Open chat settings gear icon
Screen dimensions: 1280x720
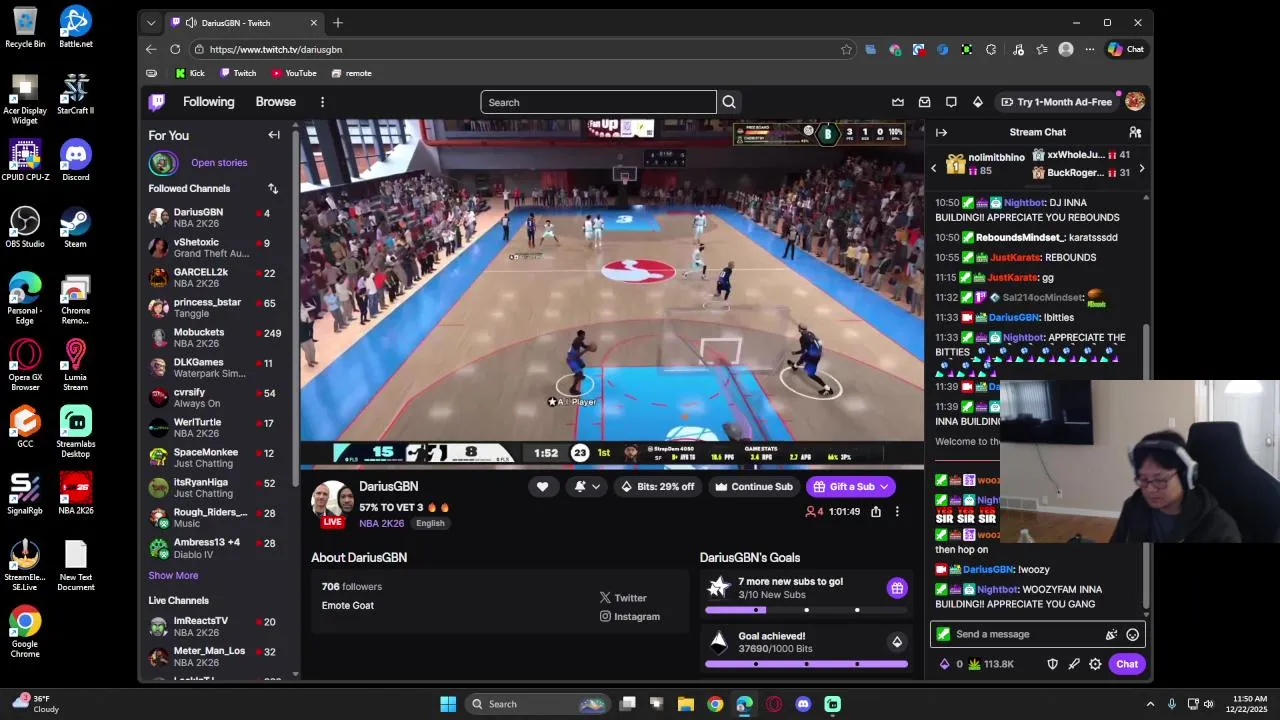[x=1095, y=664]
